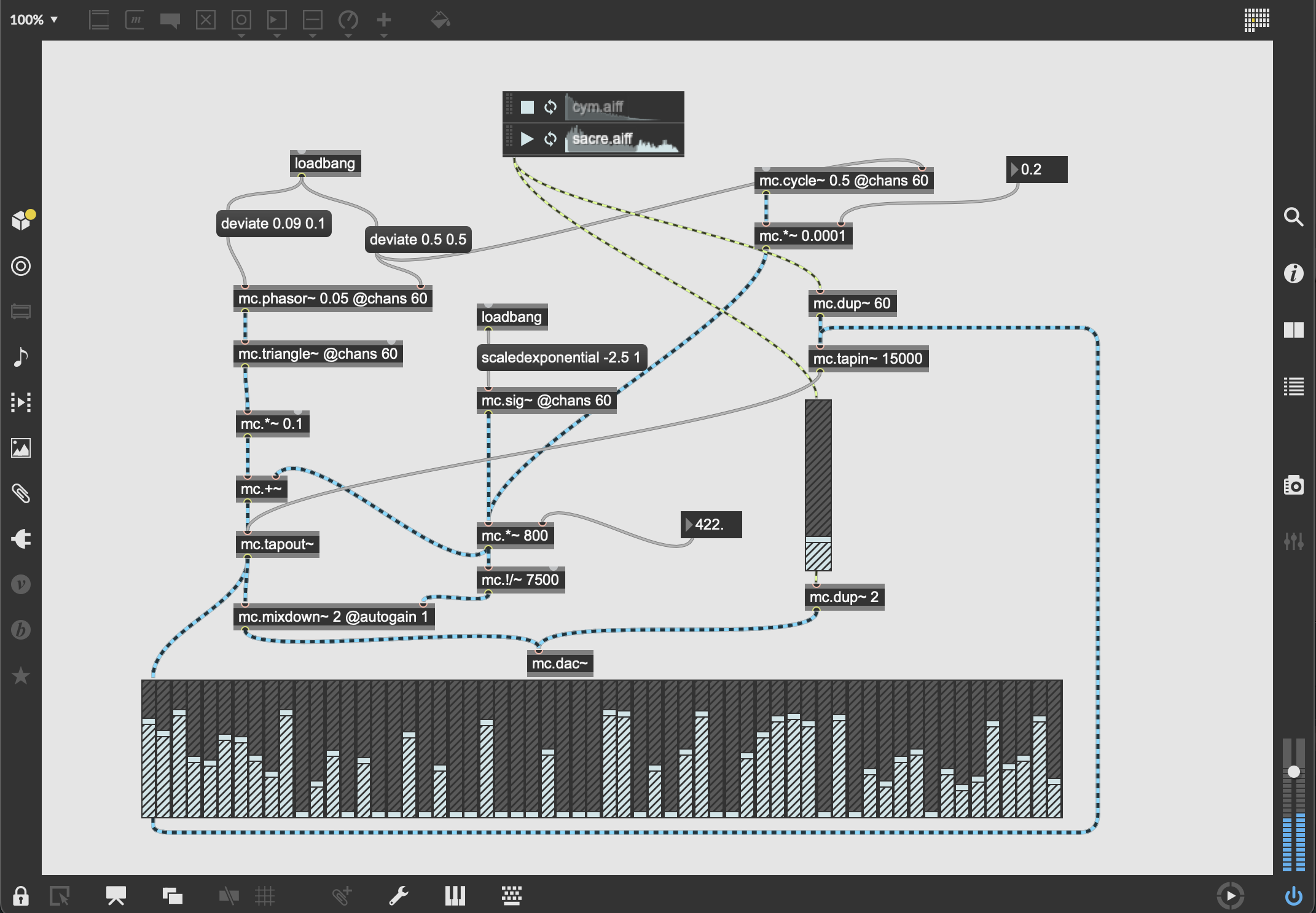Toggle presentation mode in bottom toolbar
This screenshot has height=913, width=1316.
(x=116, y=896)
